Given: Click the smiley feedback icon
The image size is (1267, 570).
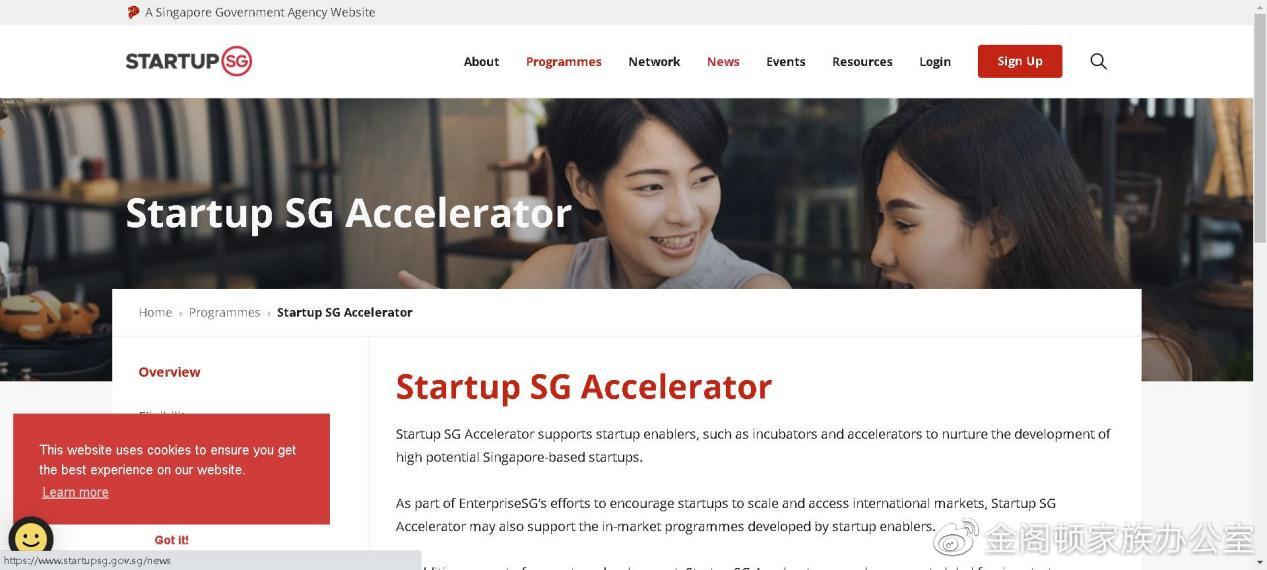Looking at the screenshot, I should (x=31, y=539).
